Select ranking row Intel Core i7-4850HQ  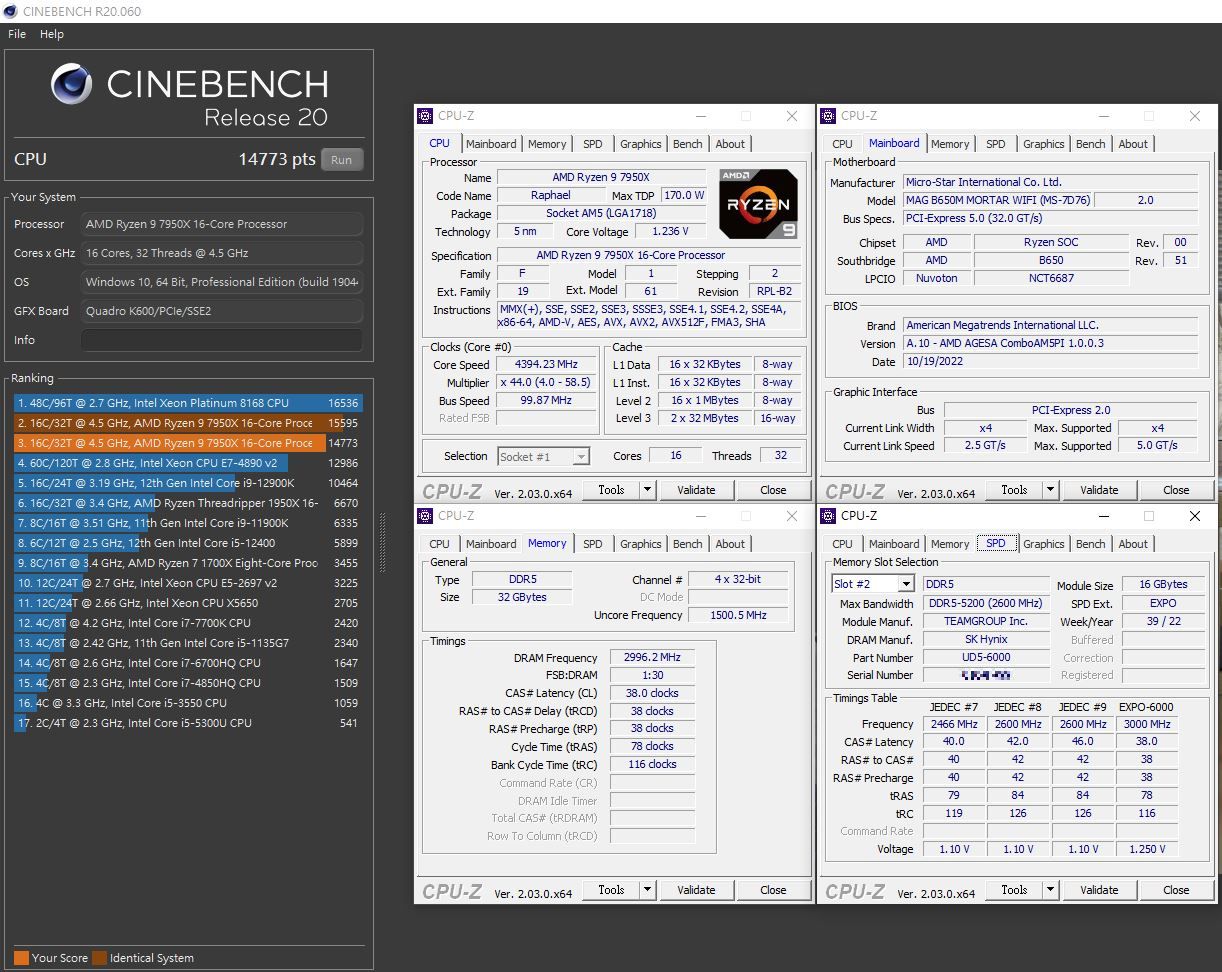pyautogui.click(x=188, y=683)
